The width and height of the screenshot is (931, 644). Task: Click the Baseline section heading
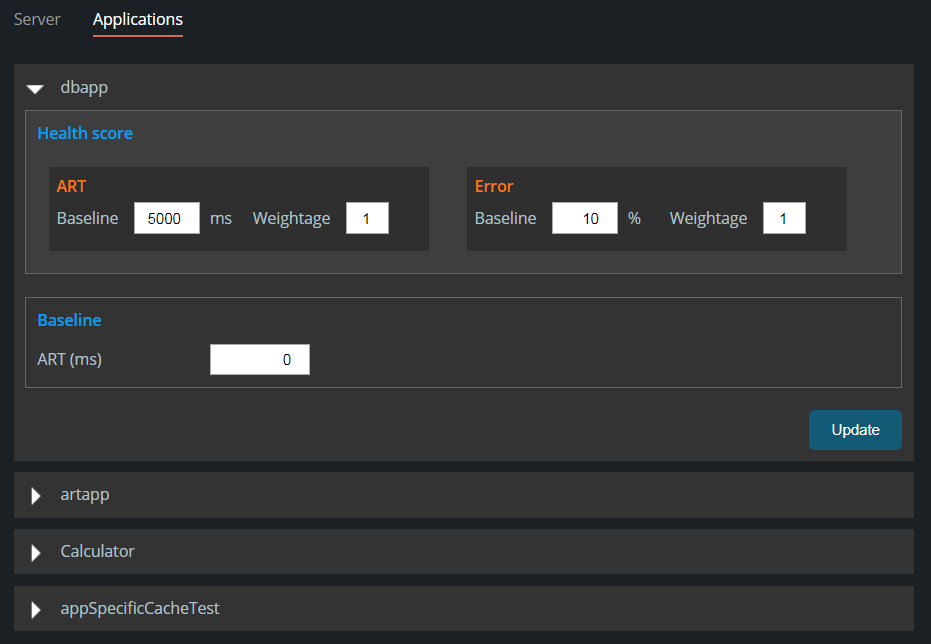pos(69,319)
